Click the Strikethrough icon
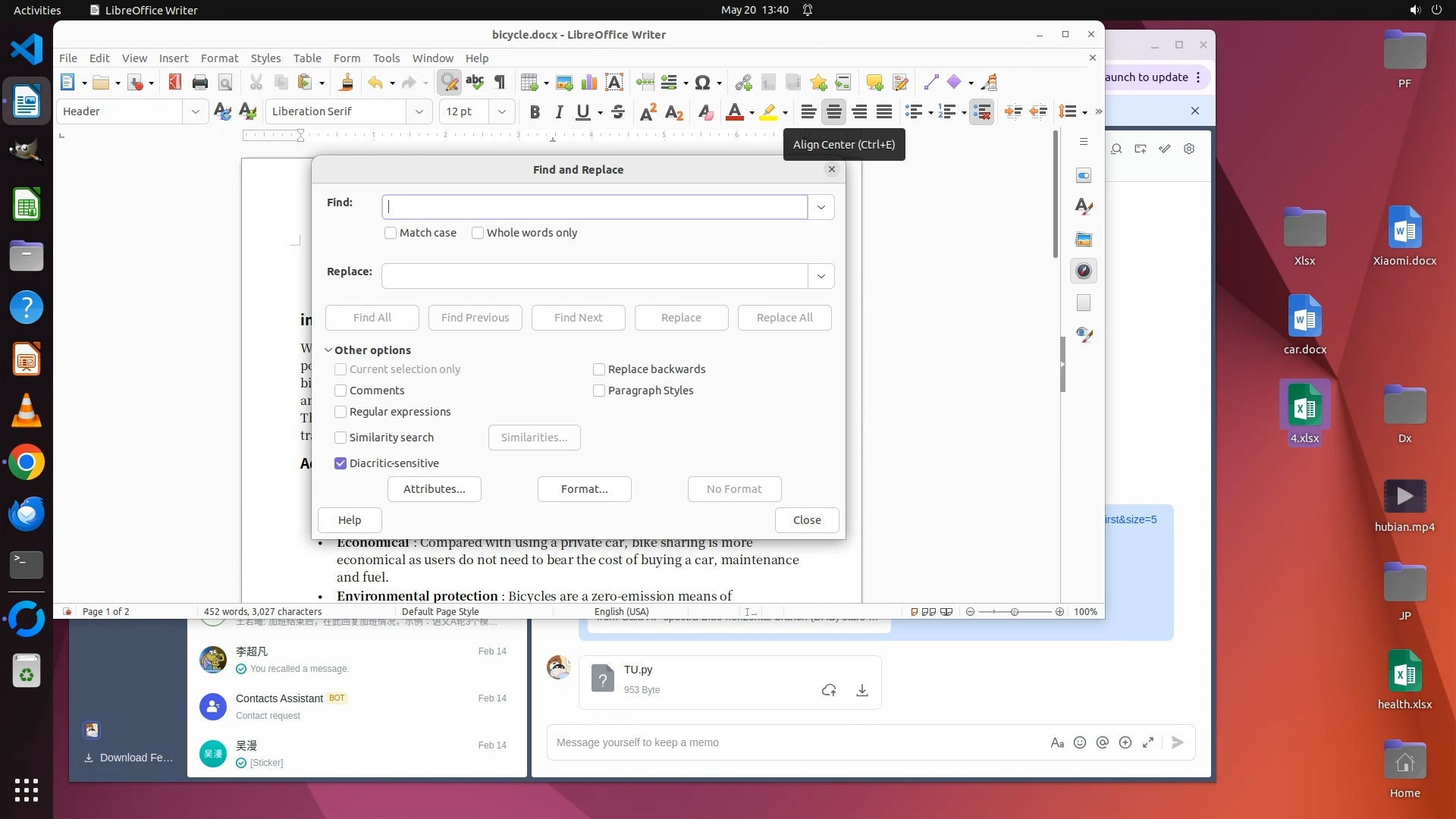This screenshot has width=1456, height=819. tap(618, 112)
